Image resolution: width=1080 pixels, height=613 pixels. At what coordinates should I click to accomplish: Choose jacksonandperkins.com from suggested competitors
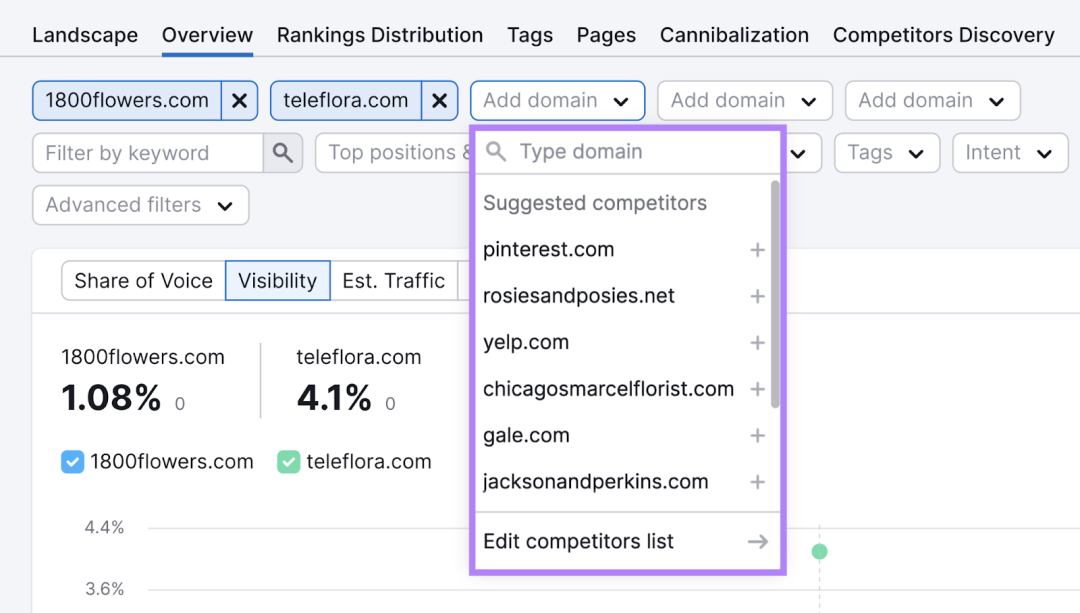595,481
